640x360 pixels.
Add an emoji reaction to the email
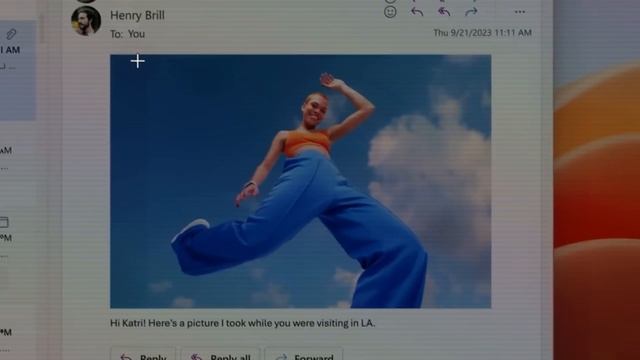tap(390, 12)
